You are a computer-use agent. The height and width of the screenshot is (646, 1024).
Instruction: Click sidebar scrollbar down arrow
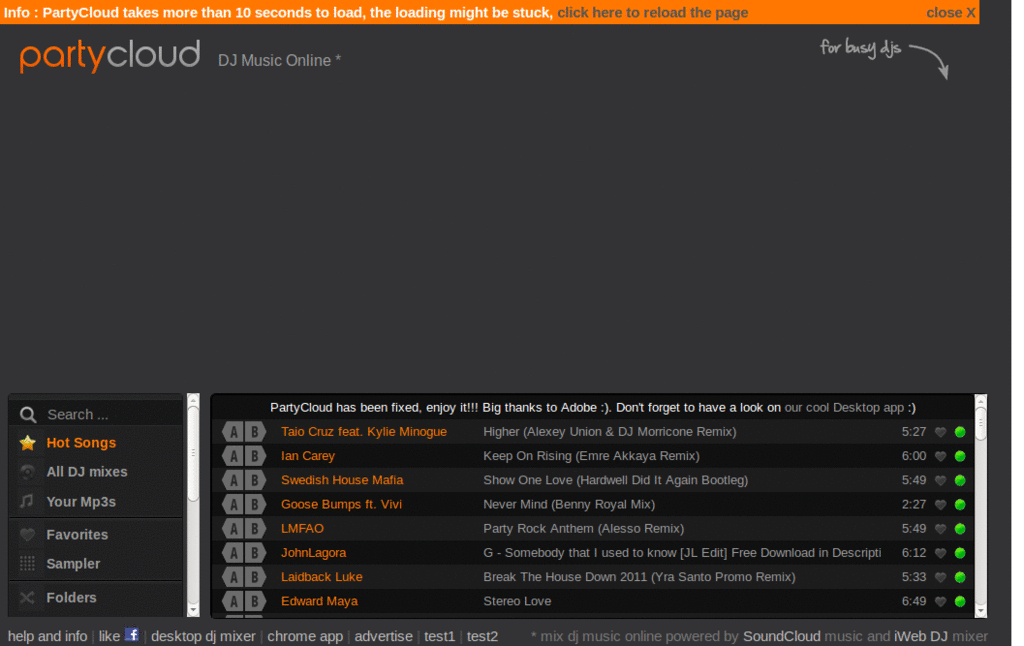pyautogui.click(x=193, y=611)
